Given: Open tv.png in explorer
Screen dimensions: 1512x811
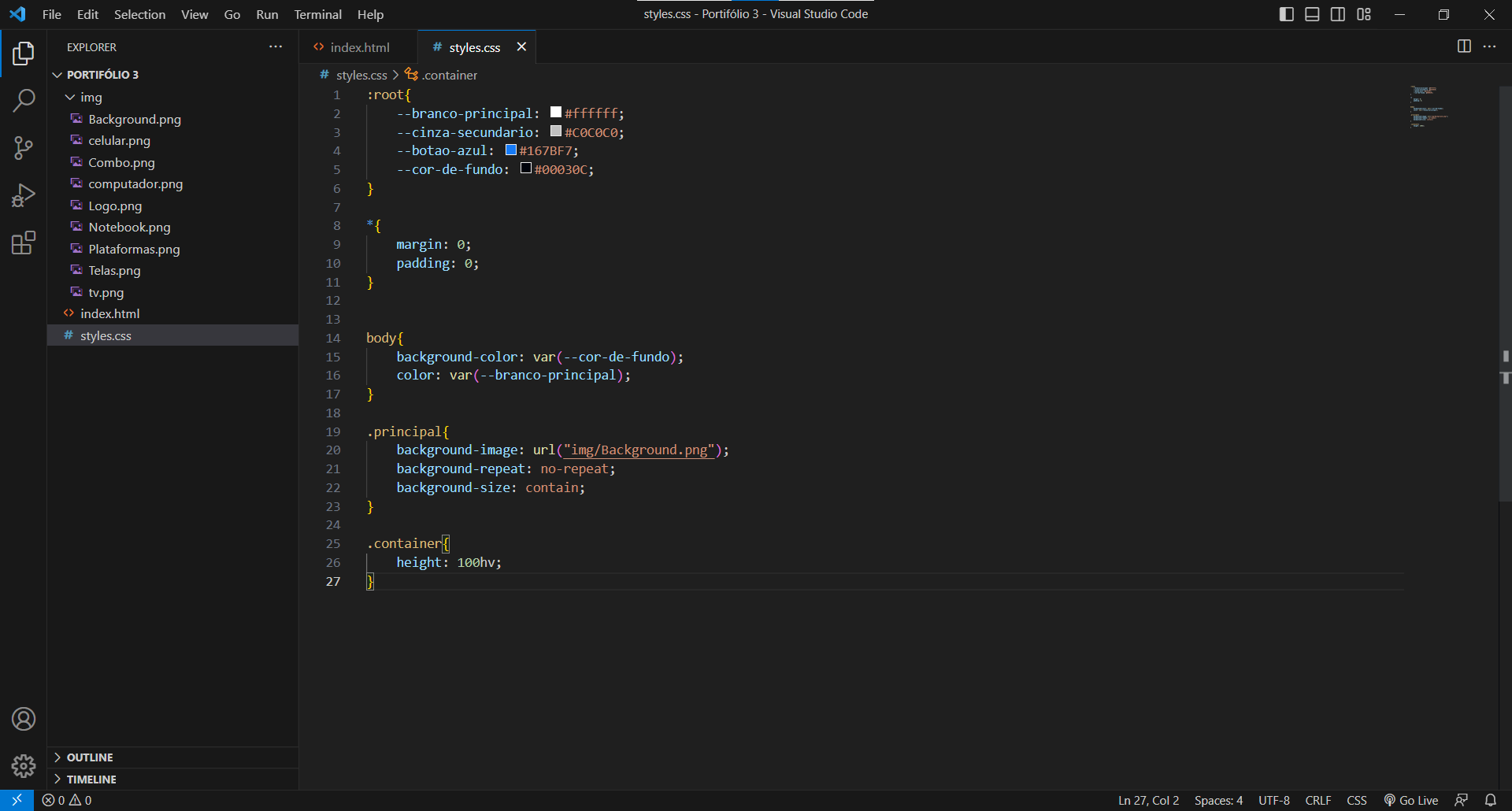Looking at the screenshot, I should tap(172, 292).
